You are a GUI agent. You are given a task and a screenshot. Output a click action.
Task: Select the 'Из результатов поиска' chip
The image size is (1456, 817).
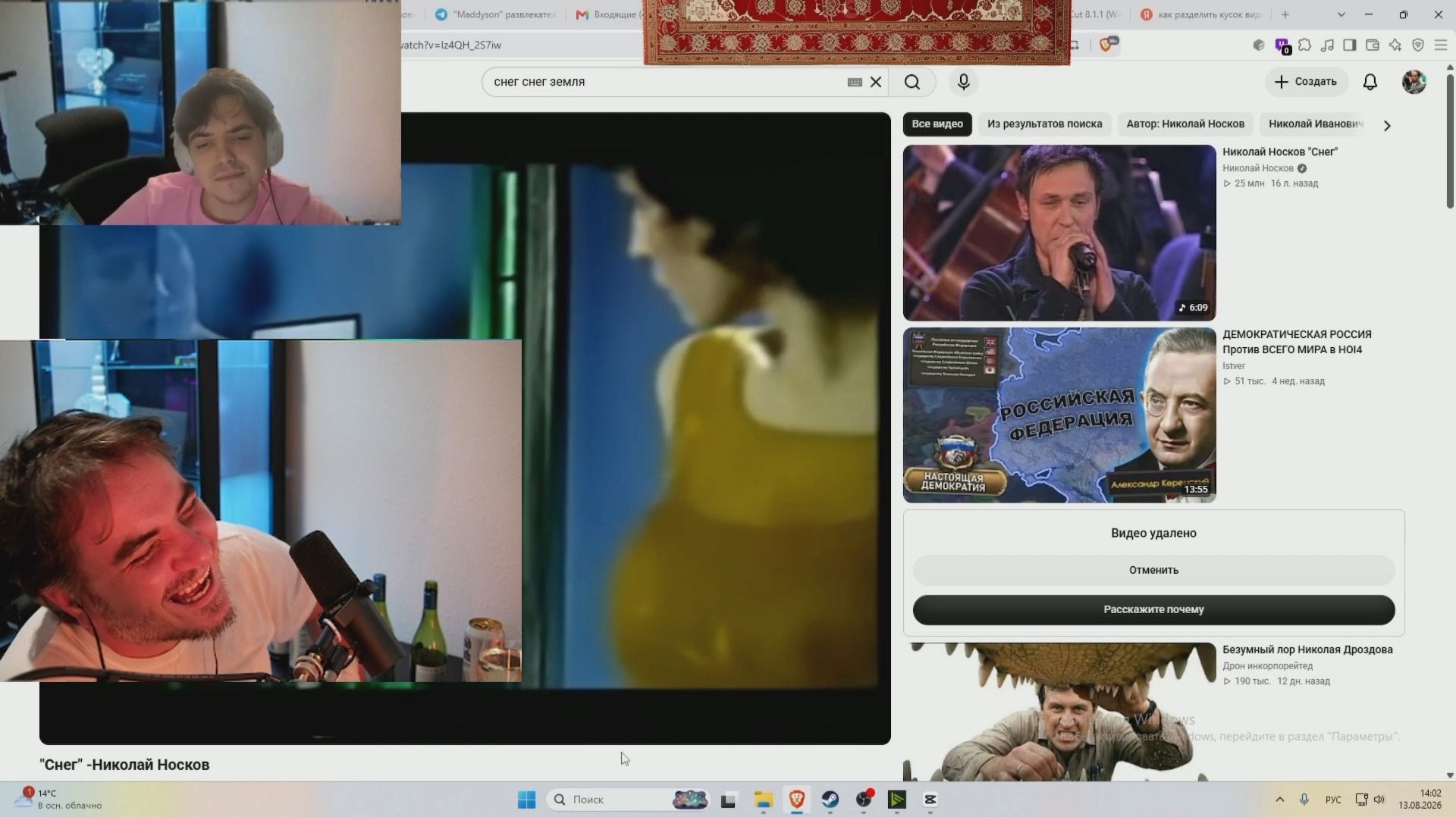click(1045, 124)
